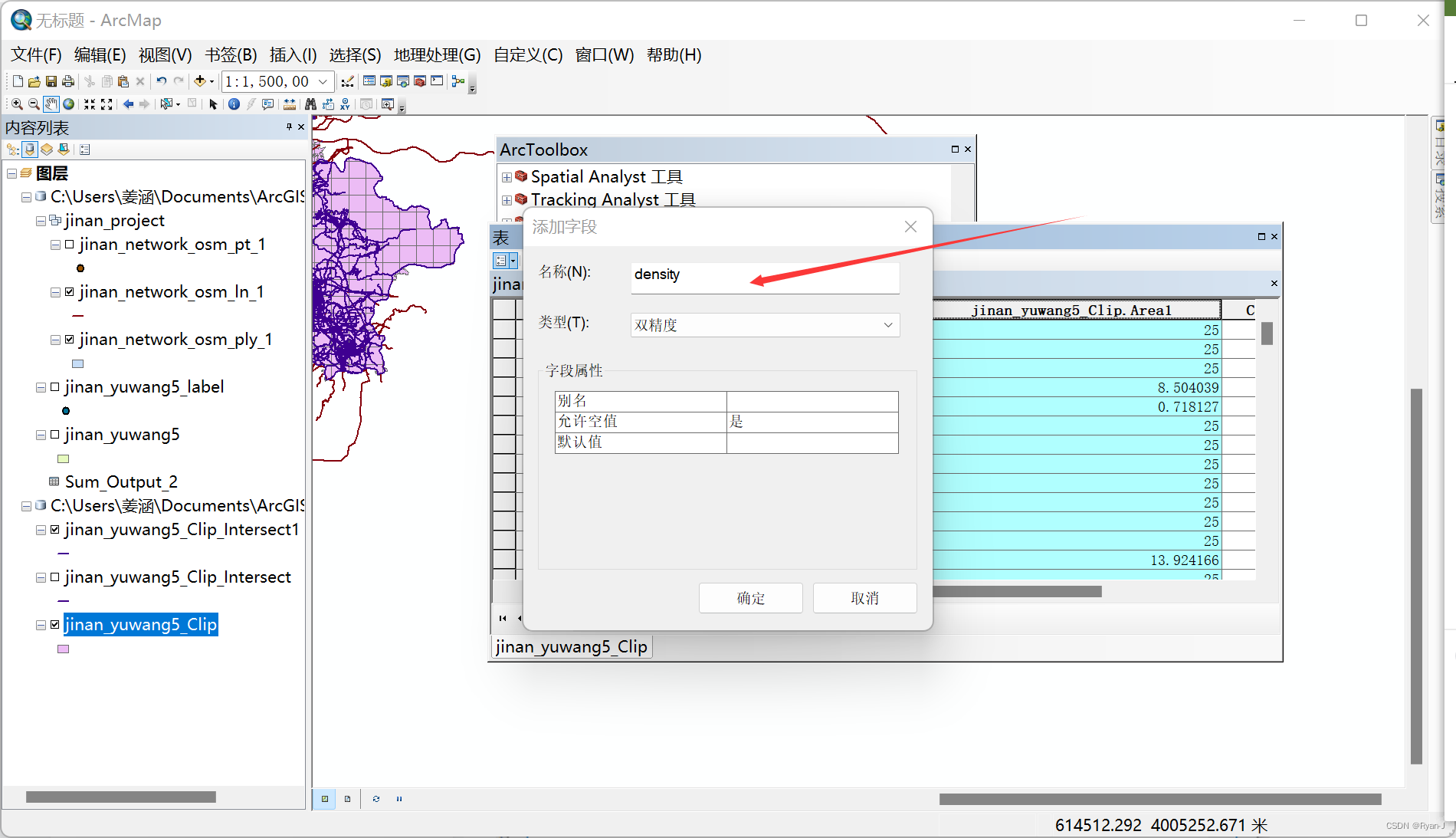Click jinan_yuwang5_Clip purple symbol swatch

pyautogui.click(x=64, y=649)
